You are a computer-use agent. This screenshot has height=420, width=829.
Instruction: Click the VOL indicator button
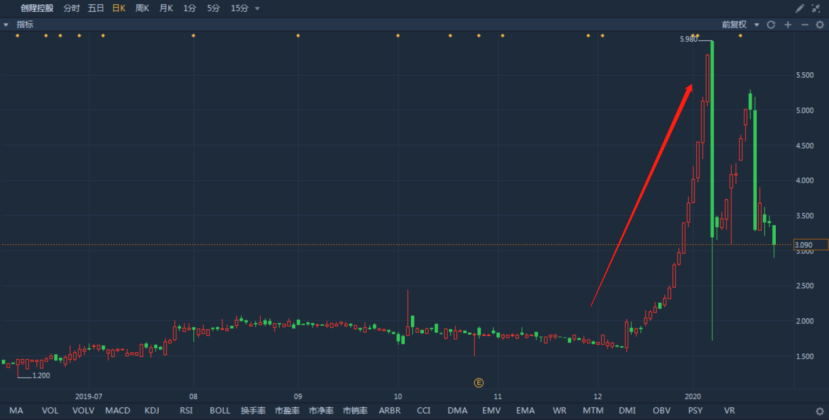click(x=49, y=410)
